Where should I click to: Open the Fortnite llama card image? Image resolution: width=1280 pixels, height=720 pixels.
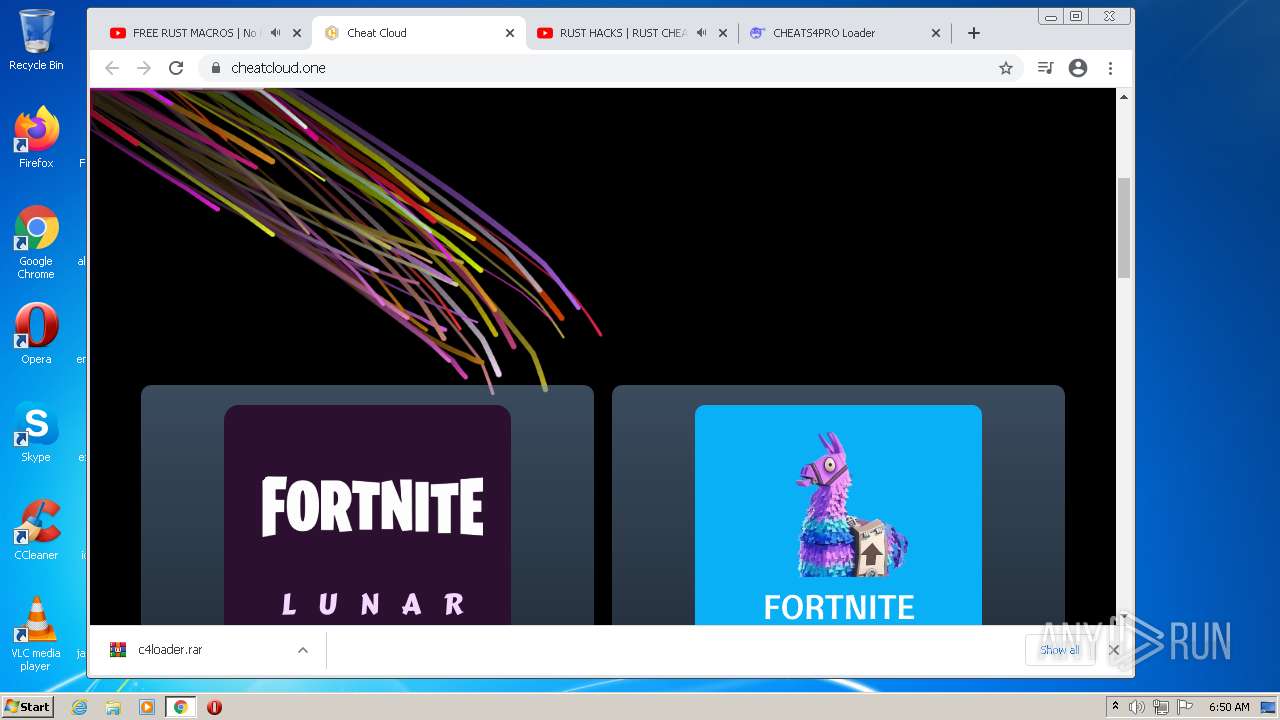pos(838,515)
